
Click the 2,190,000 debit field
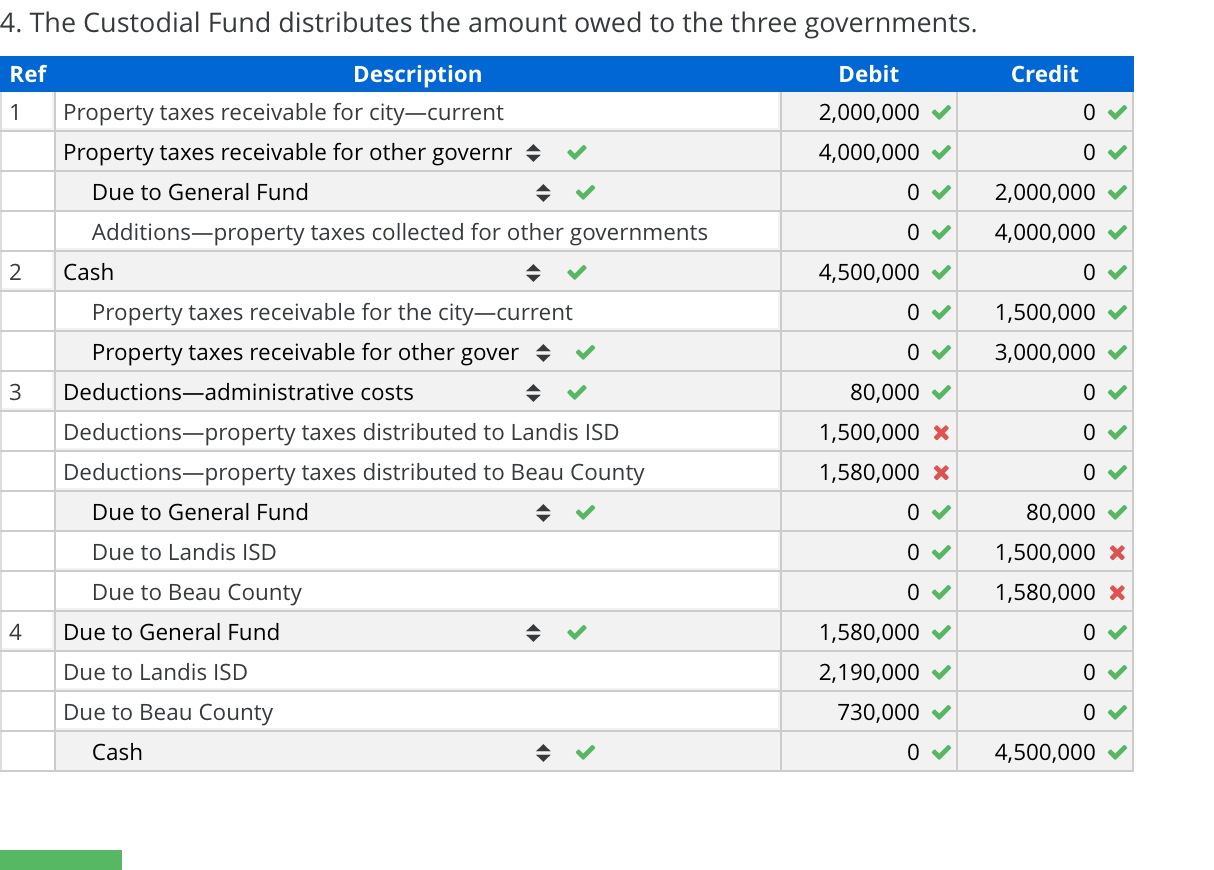868,672
